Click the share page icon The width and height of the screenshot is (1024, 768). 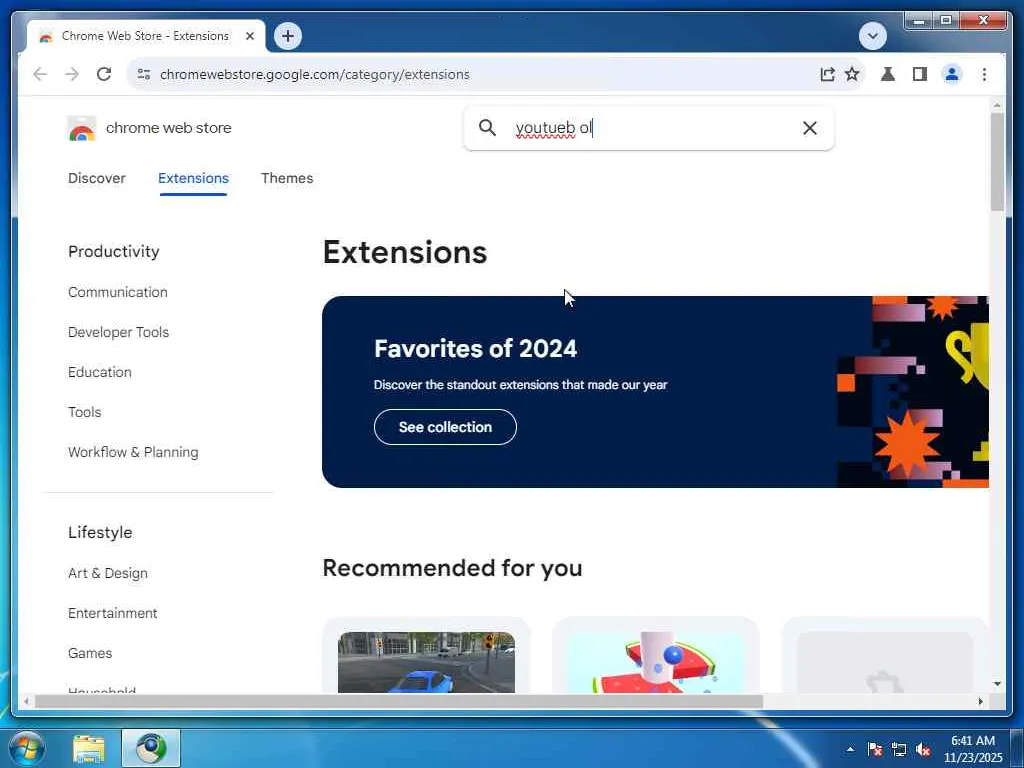click(x=827, y=74)
